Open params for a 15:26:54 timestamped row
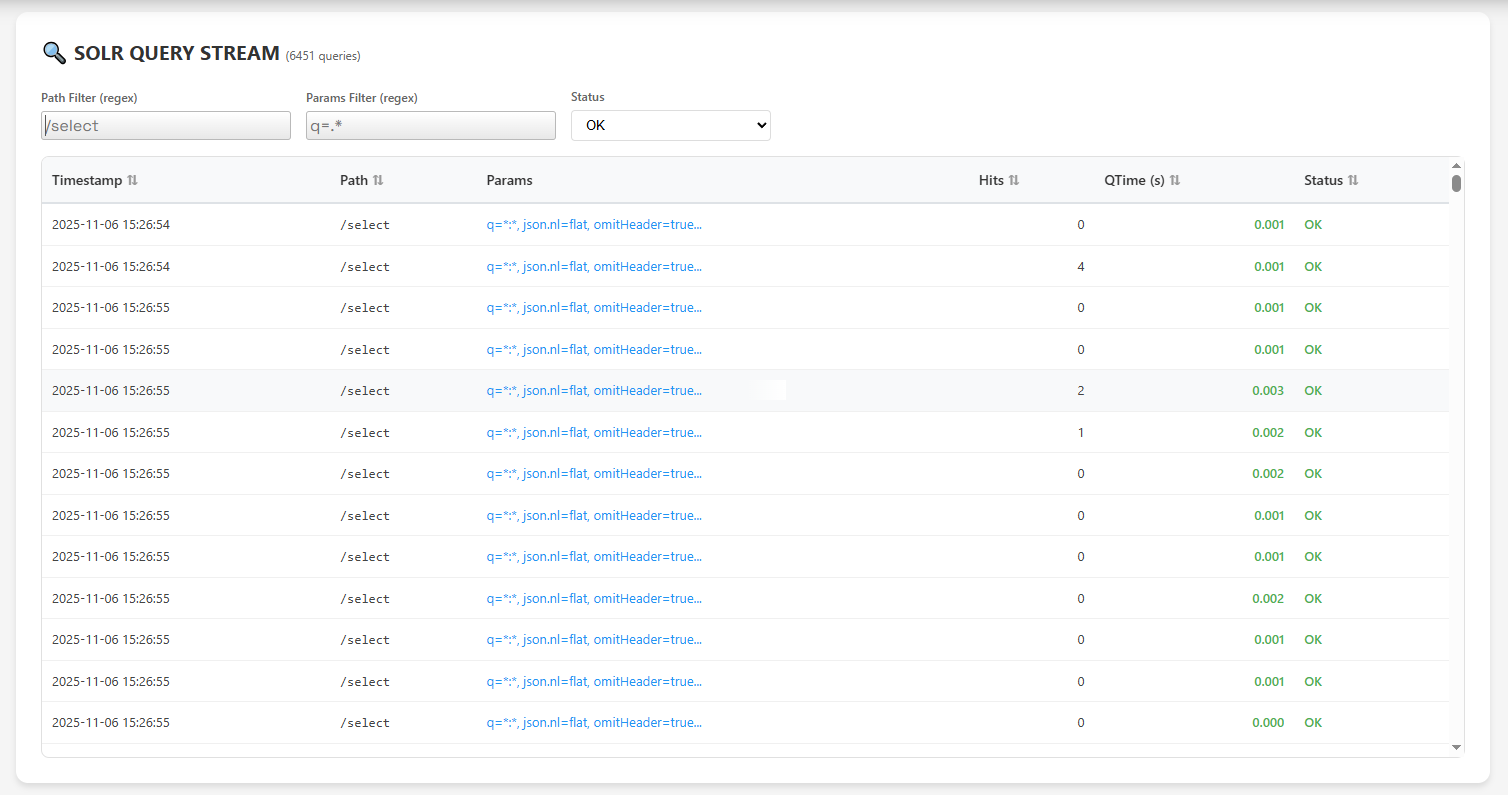This screenshot has height=795, width=1508. tap(594, 224)
